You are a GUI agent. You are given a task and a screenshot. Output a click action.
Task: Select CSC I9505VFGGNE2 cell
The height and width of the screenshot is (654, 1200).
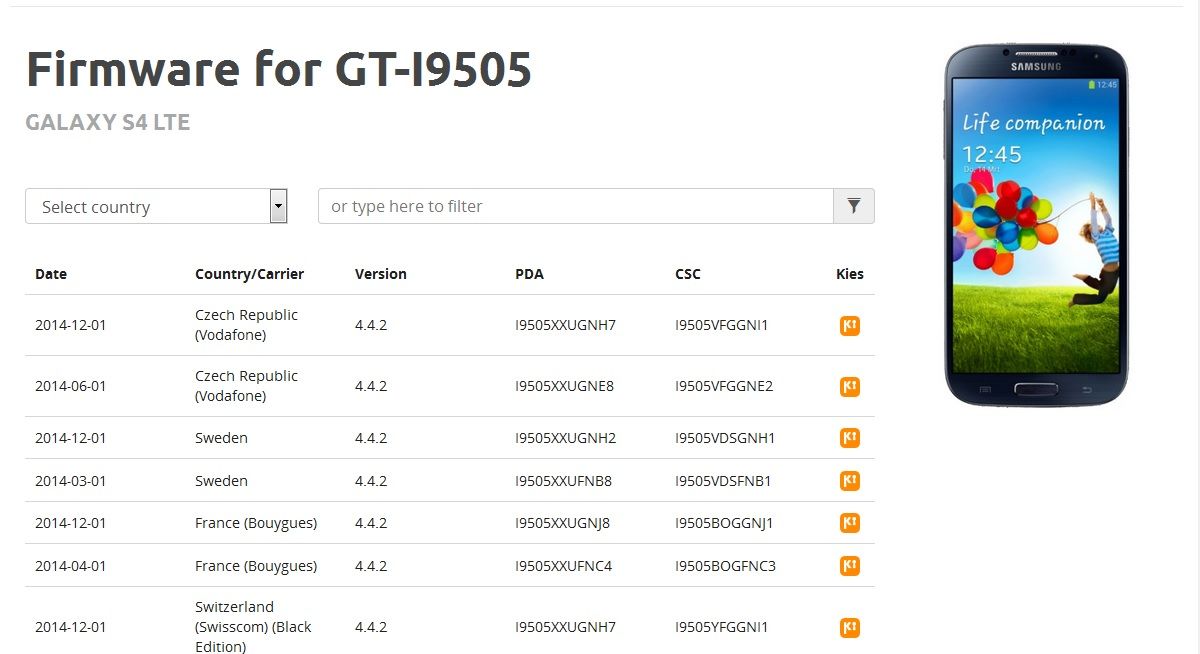tap(724, 386)
